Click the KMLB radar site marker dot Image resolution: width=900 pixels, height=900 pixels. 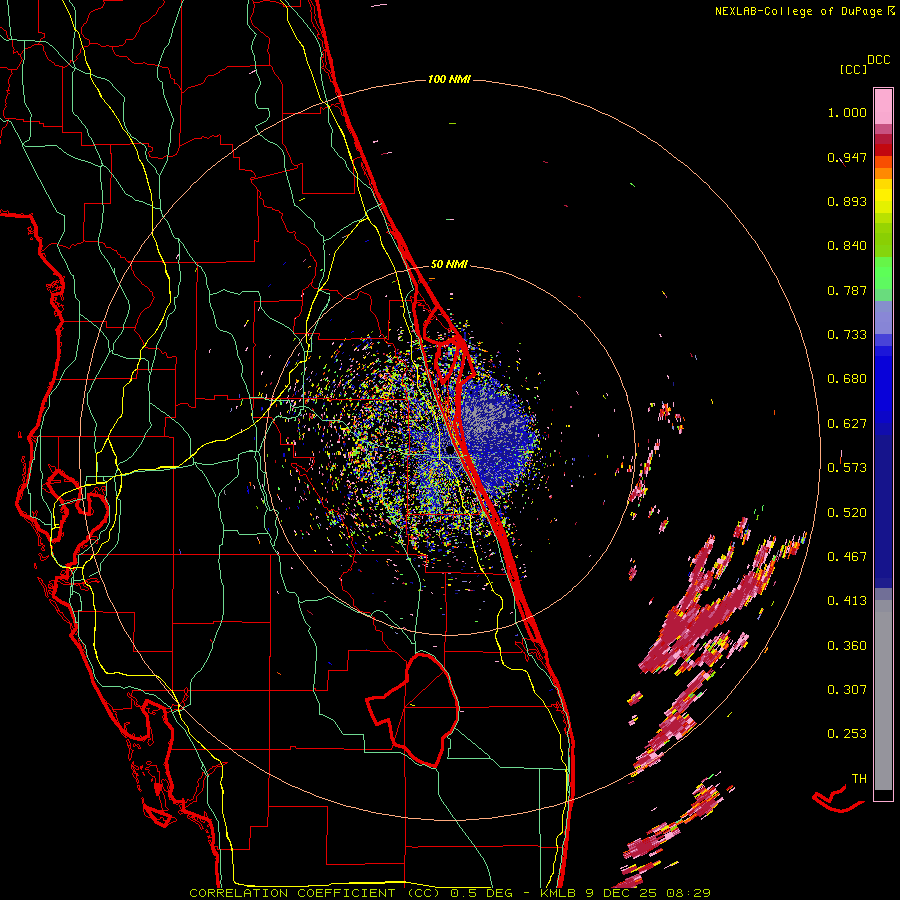pyautogui.click(x=449, y=451)
